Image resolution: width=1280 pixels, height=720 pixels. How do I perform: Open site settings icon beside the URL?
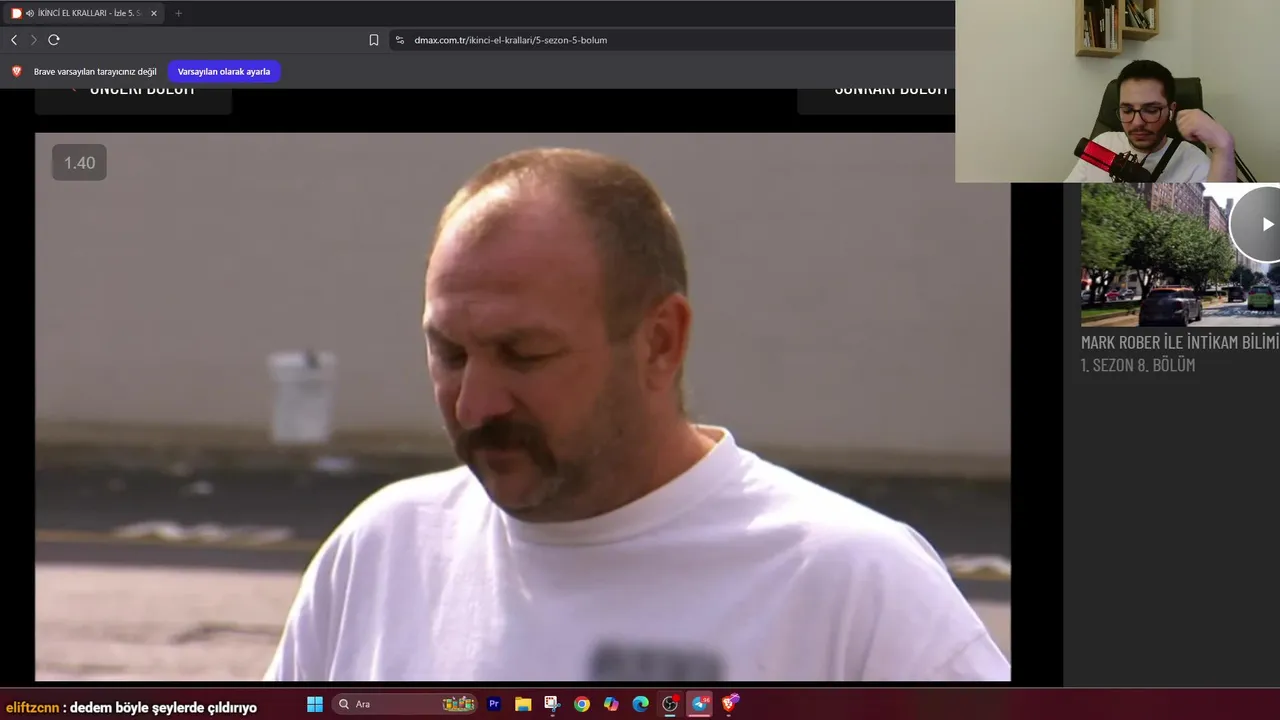[400, 40]
